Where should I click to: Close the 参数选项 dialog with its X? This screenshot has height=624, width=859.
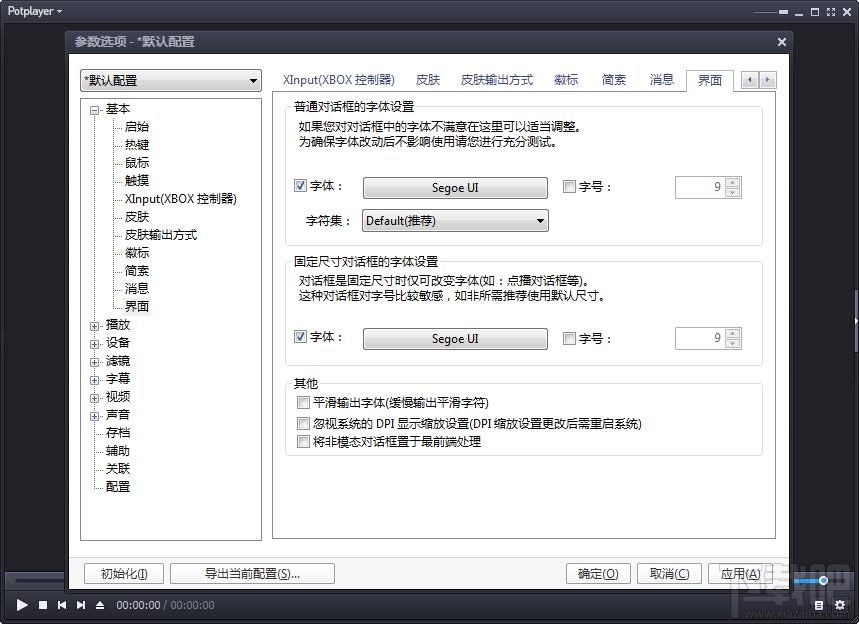pyautogui.click(x=782, y=42)
